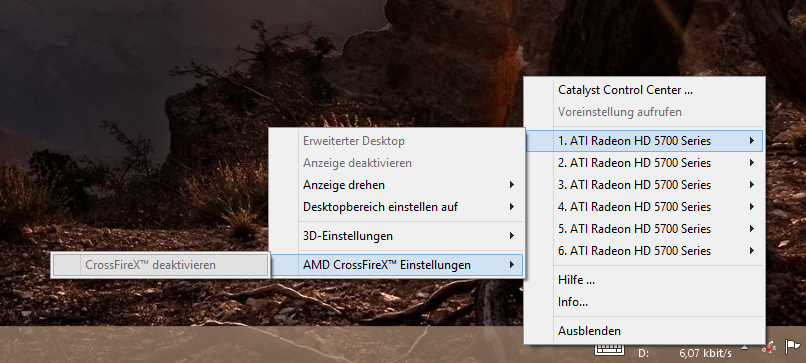Choose Ausblenden to hide the icon
The width and height of the screenshot is (806, 363).
pos(645,331)
